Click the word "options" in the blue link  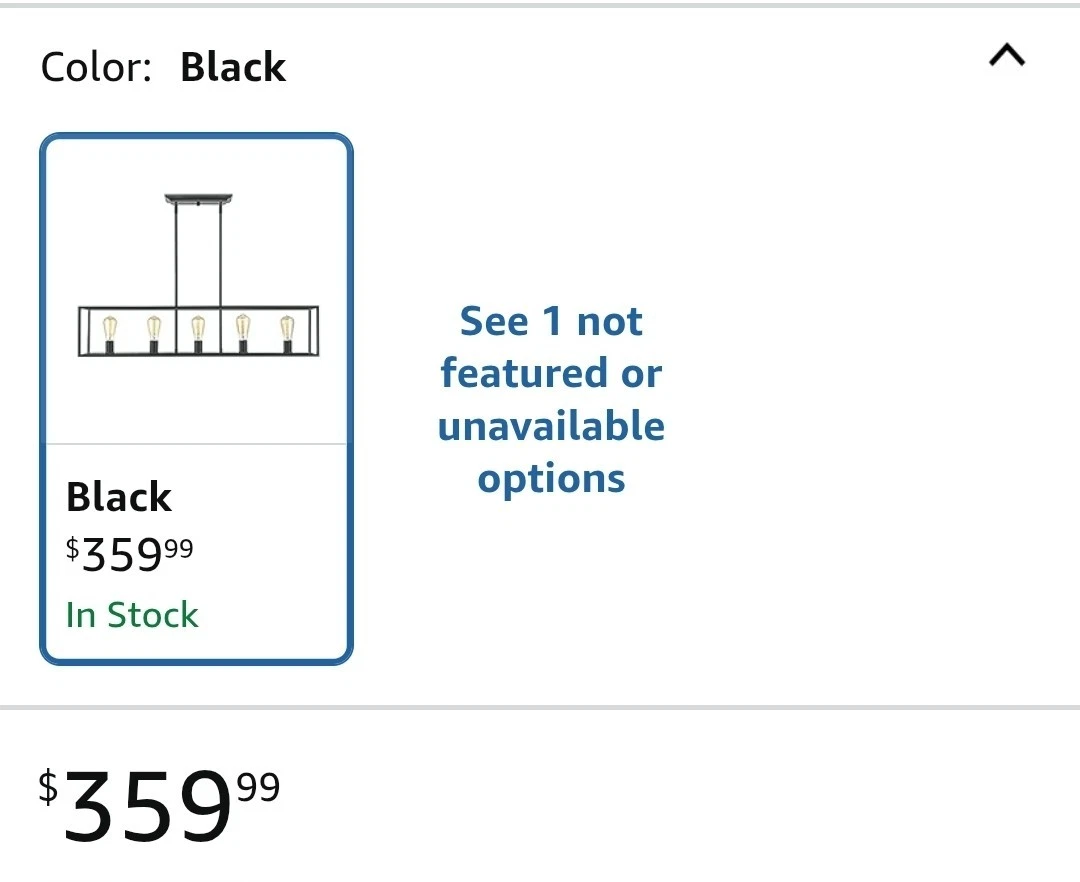(551, 478)
